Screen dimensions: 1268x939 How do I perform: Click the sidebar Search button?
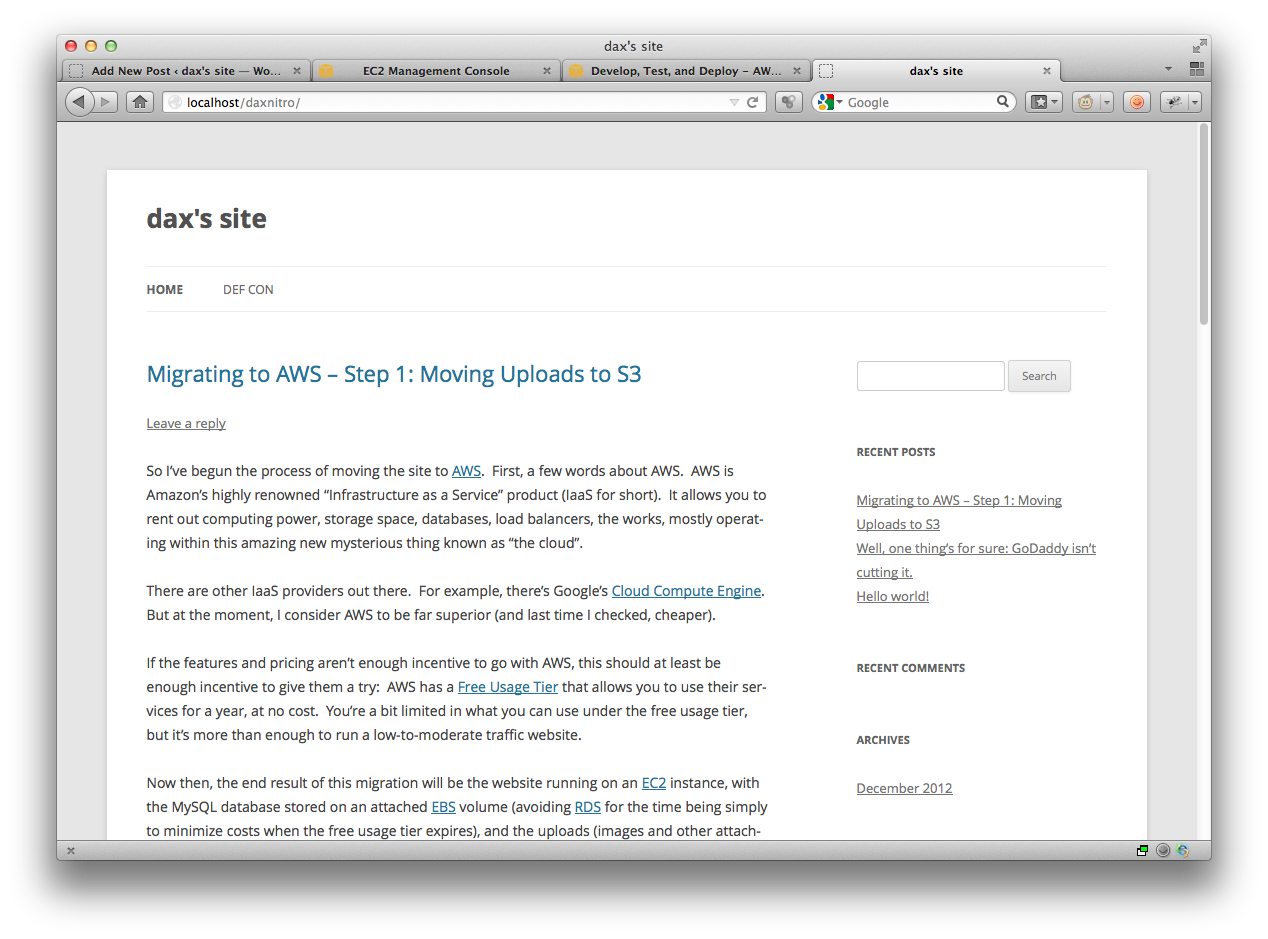pos(1039,376)
